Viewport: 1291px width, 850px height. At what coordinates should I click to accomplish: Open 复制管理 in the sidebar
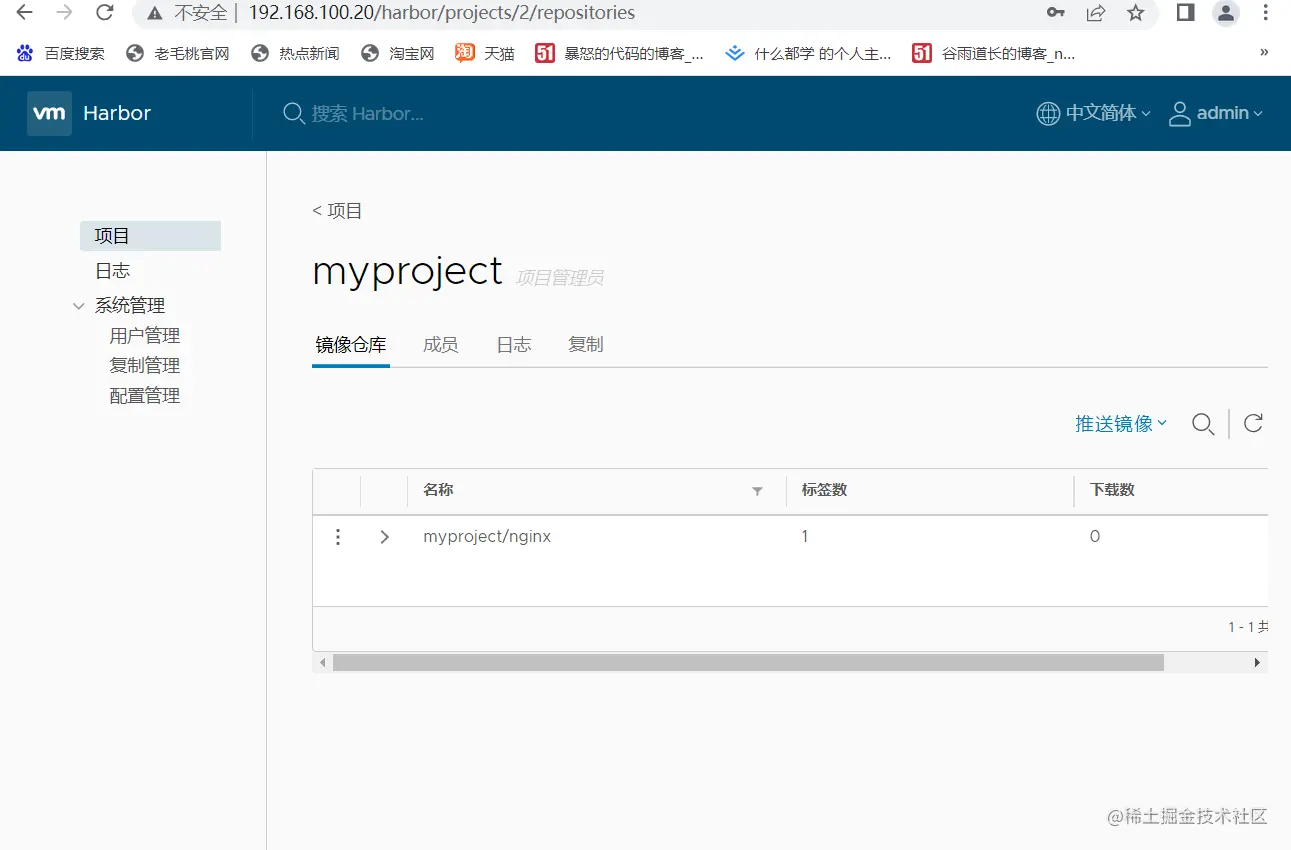(x=145, y=366)
